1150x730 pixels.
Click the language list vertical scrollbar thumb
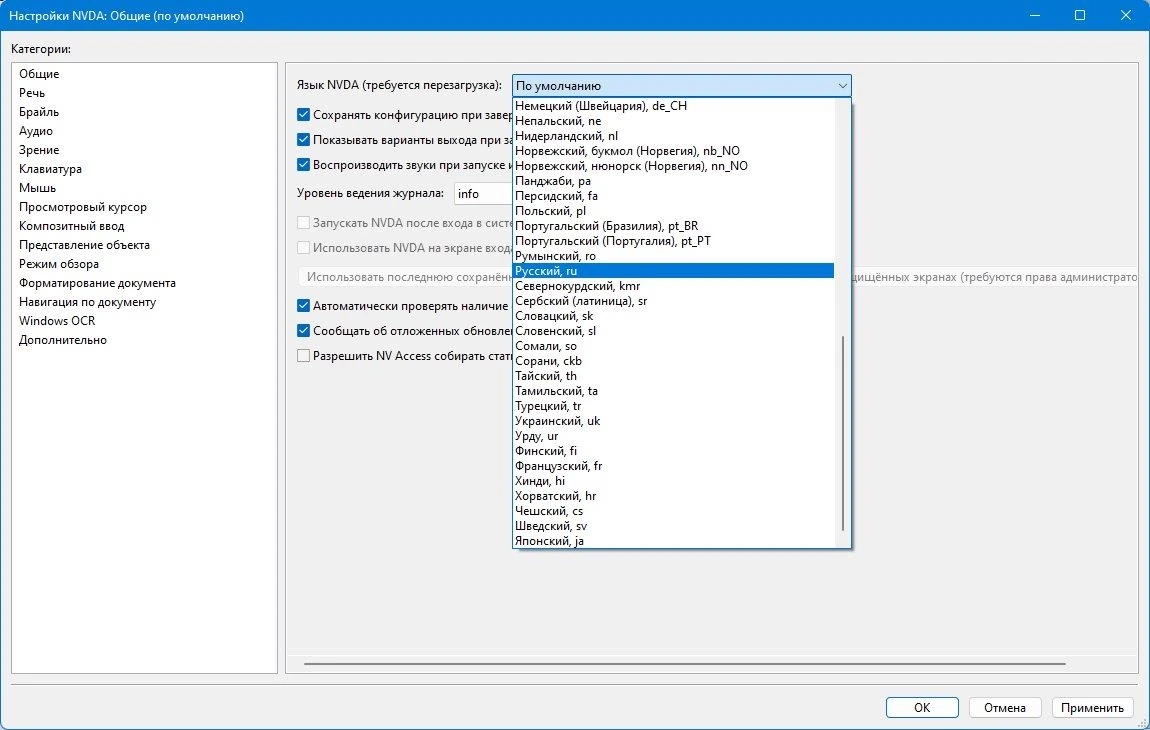[843, 434]
